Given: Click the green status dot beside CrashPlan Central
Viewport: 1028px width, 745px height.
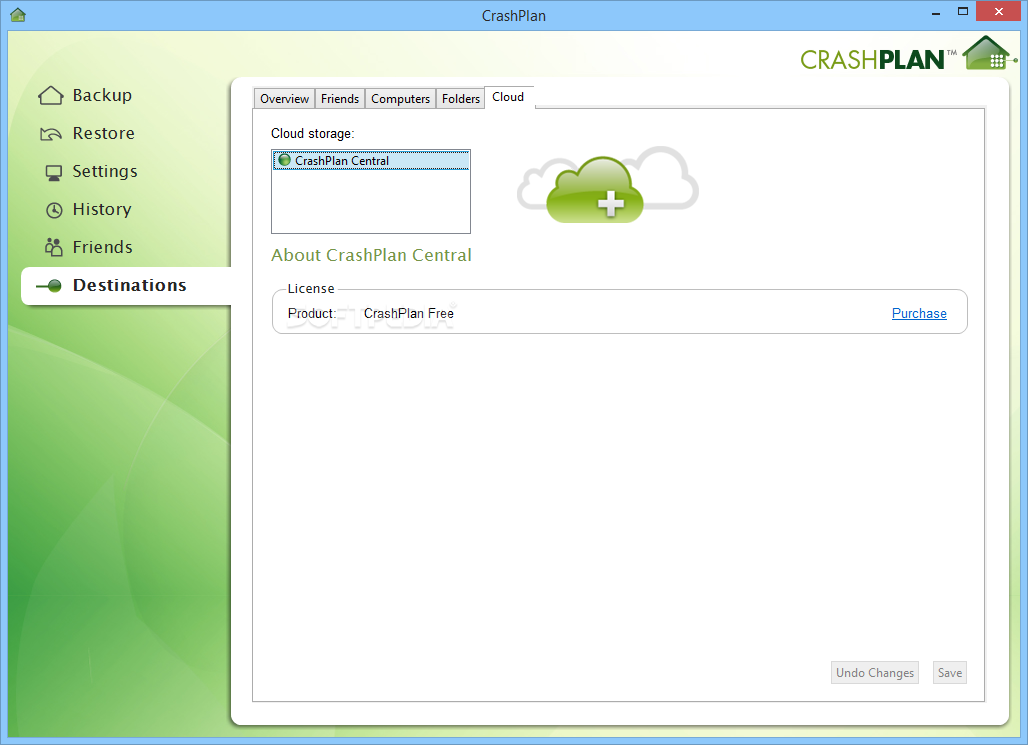Looking at the screenshot, I should 285,160.
